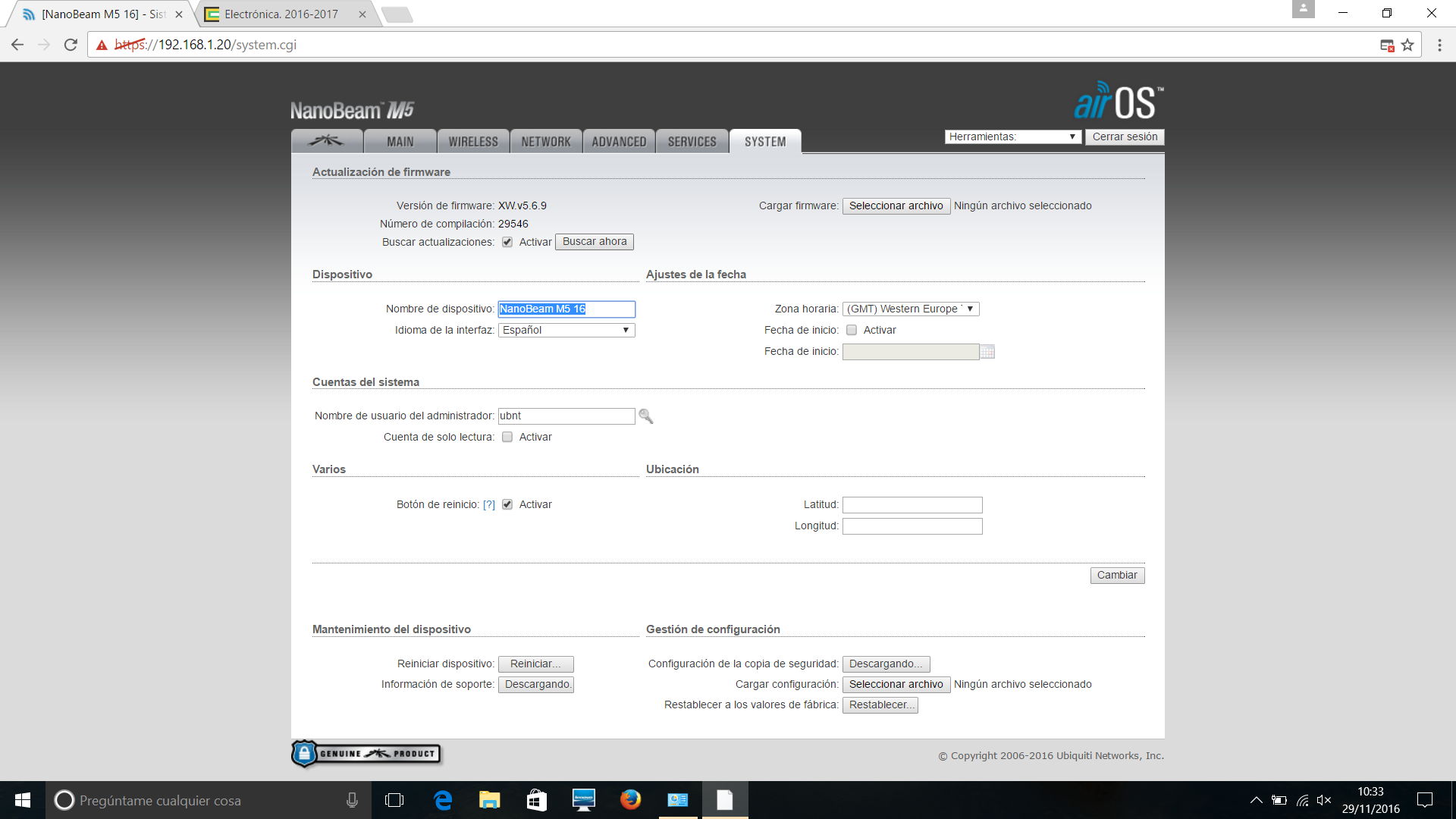Click the Longitud input field

tap(912, 526)
